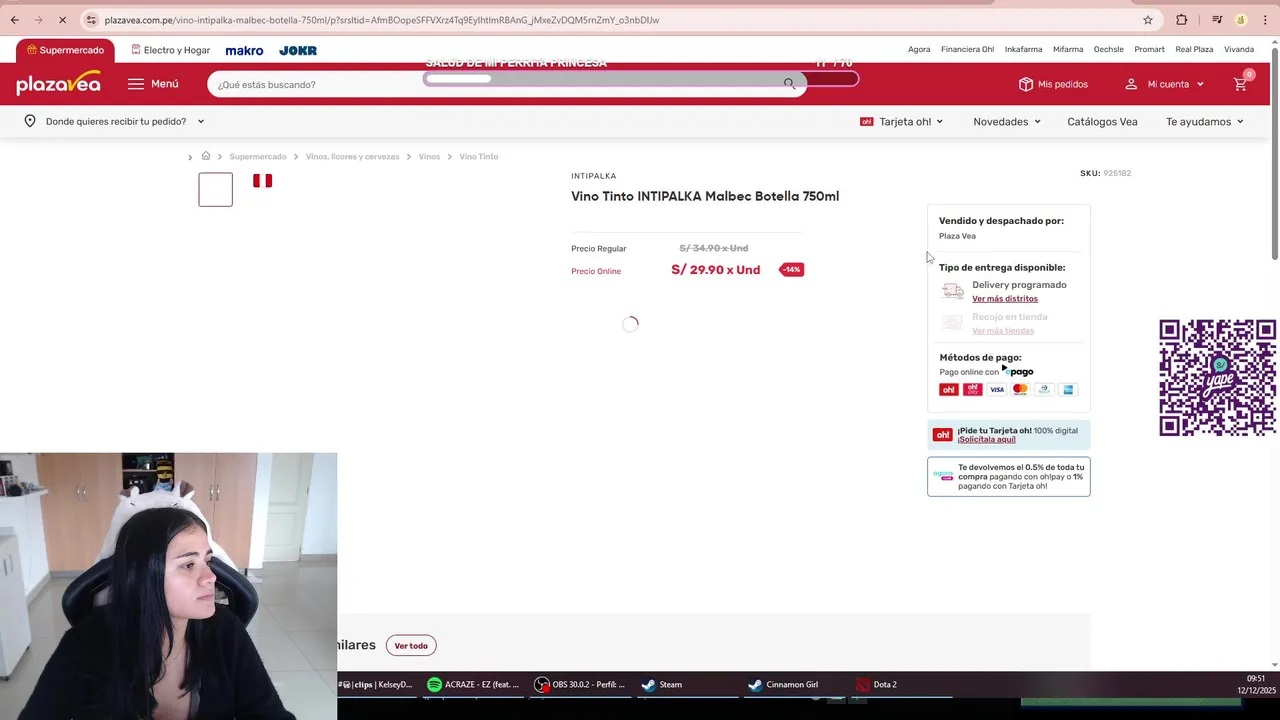Open Spotify from the taskbar

(473, 685)
